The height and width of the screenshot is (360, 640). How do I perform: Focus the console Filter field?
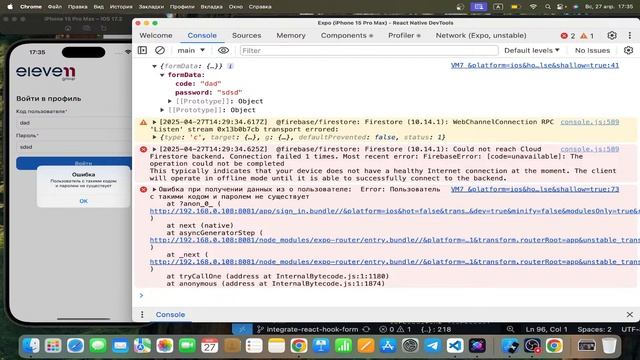(x=369, y=50)
